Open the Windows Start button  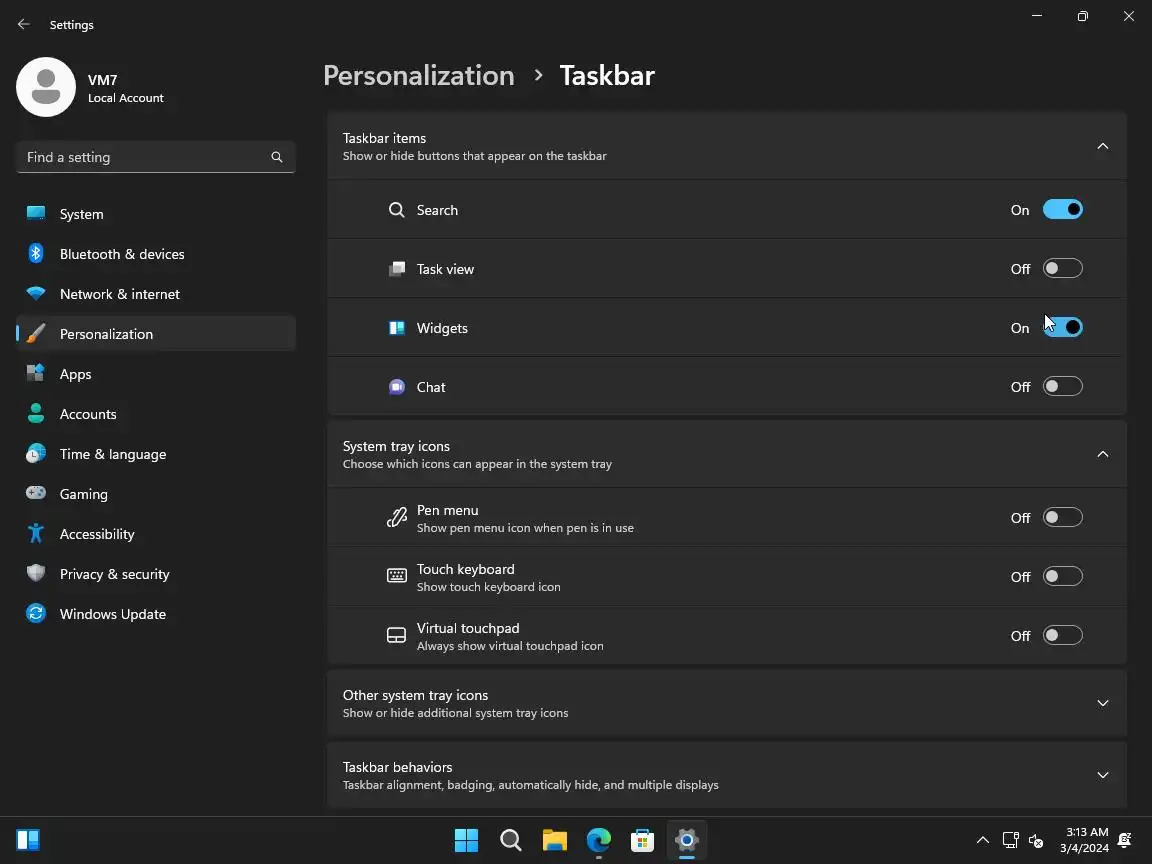point(467,840)
